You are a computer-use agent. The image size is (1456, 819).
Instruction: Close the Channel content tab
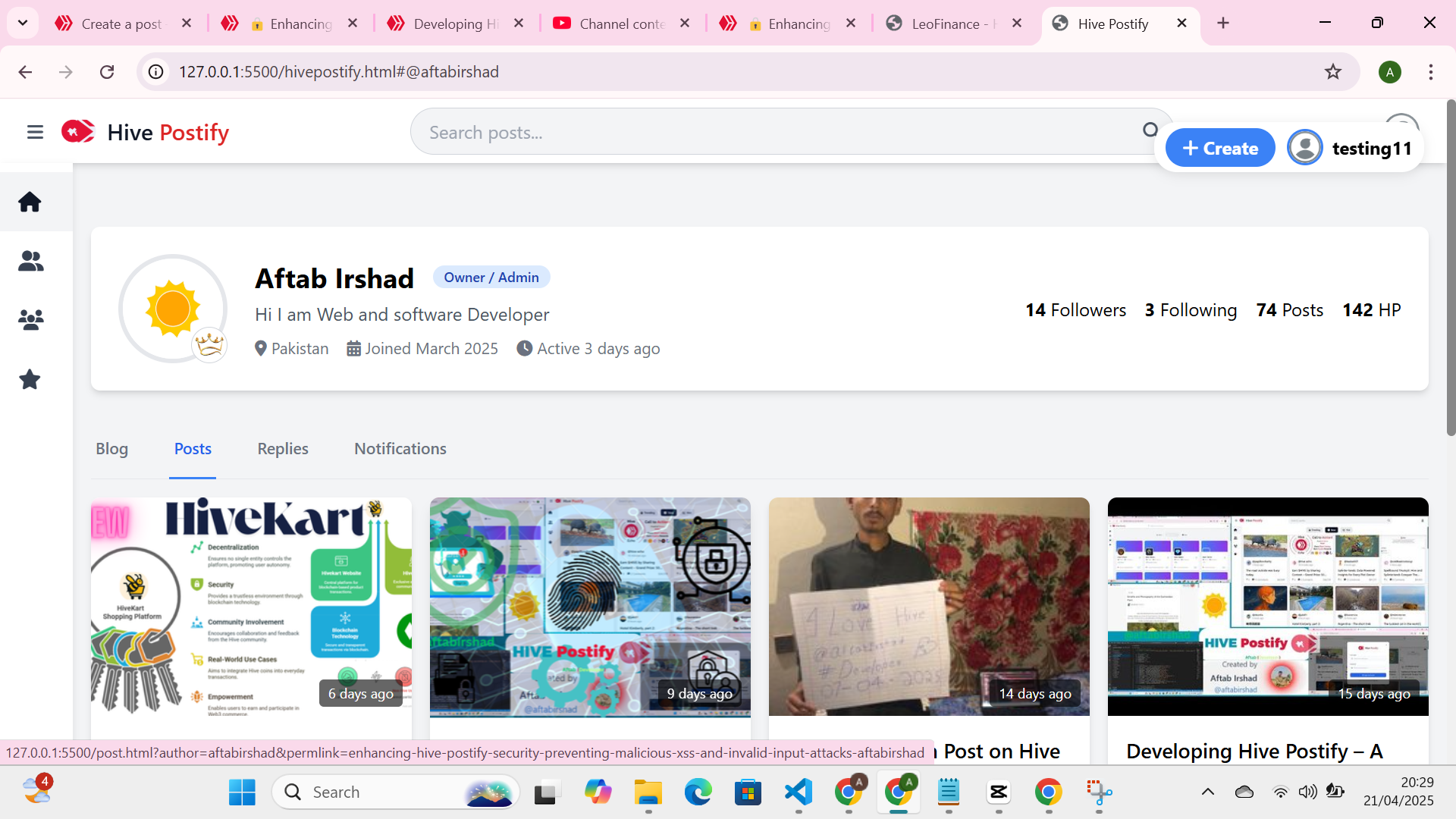[685, 24]
